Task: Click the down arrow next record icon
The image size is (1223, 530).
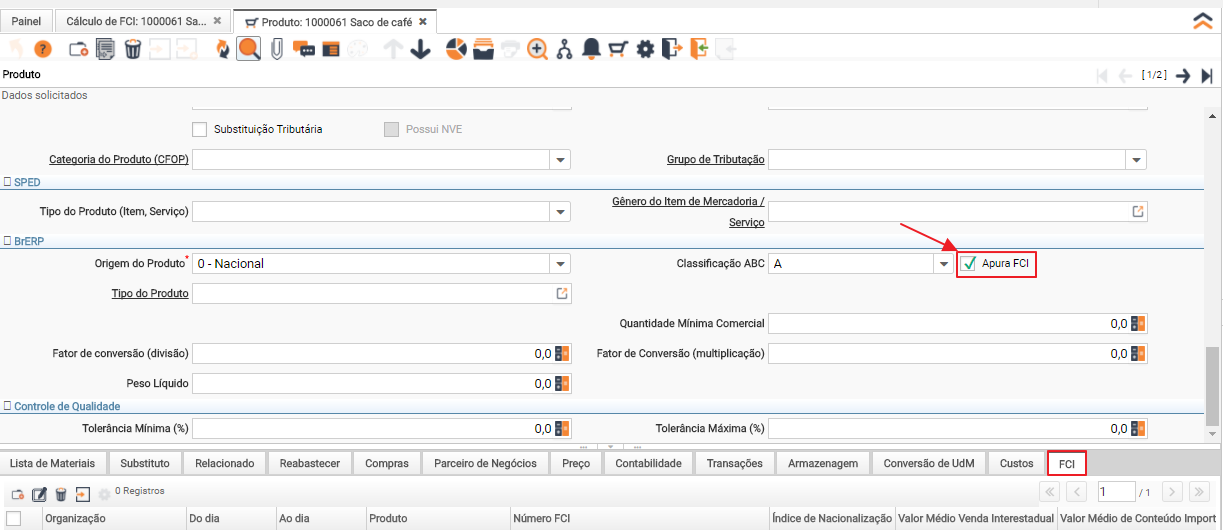Action: (x=420, y=49)
